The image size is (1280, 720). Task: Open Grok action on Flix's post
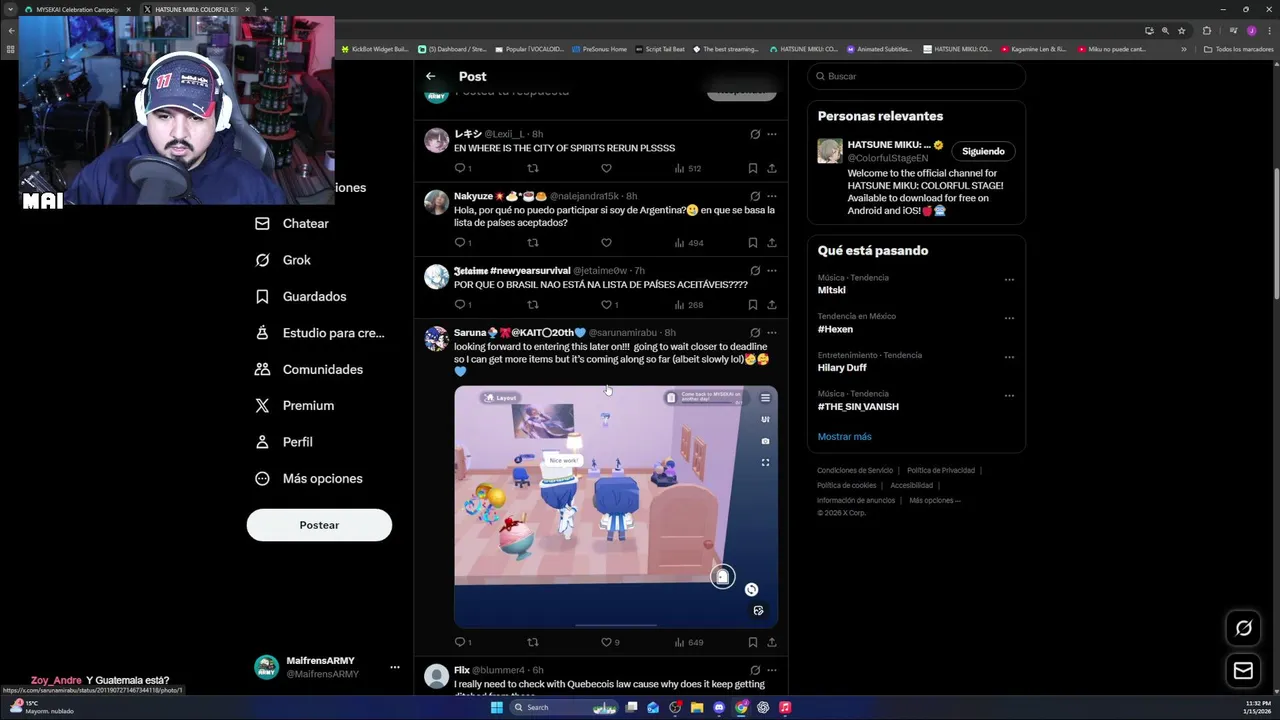tap(755, 670)
